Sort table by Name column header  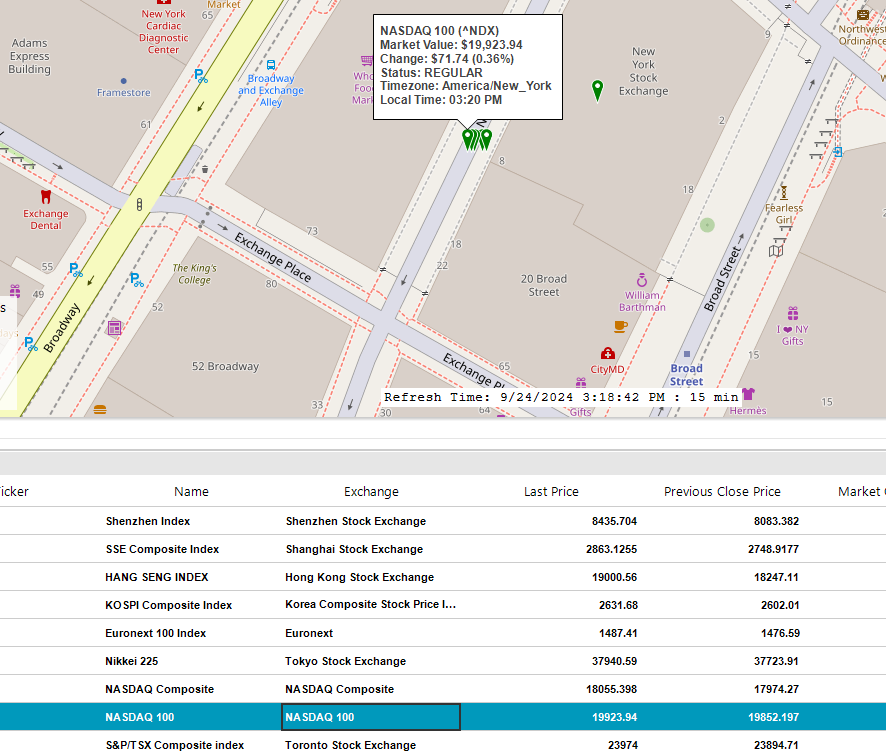click(191, 492)
